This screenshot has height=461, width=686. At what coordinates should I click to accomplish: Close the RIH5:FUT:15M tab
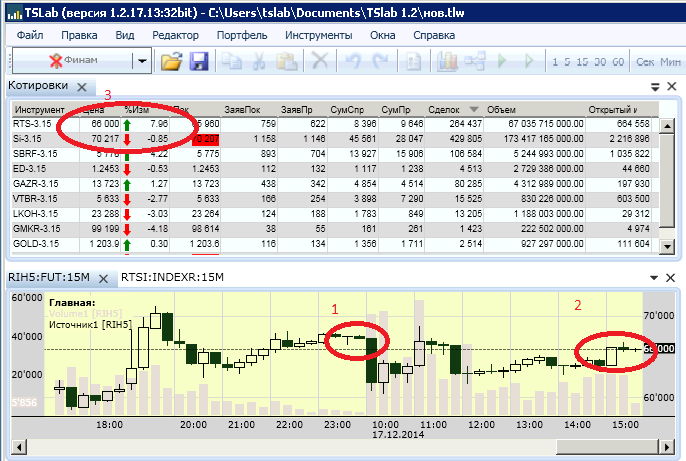tap(103, 279)
